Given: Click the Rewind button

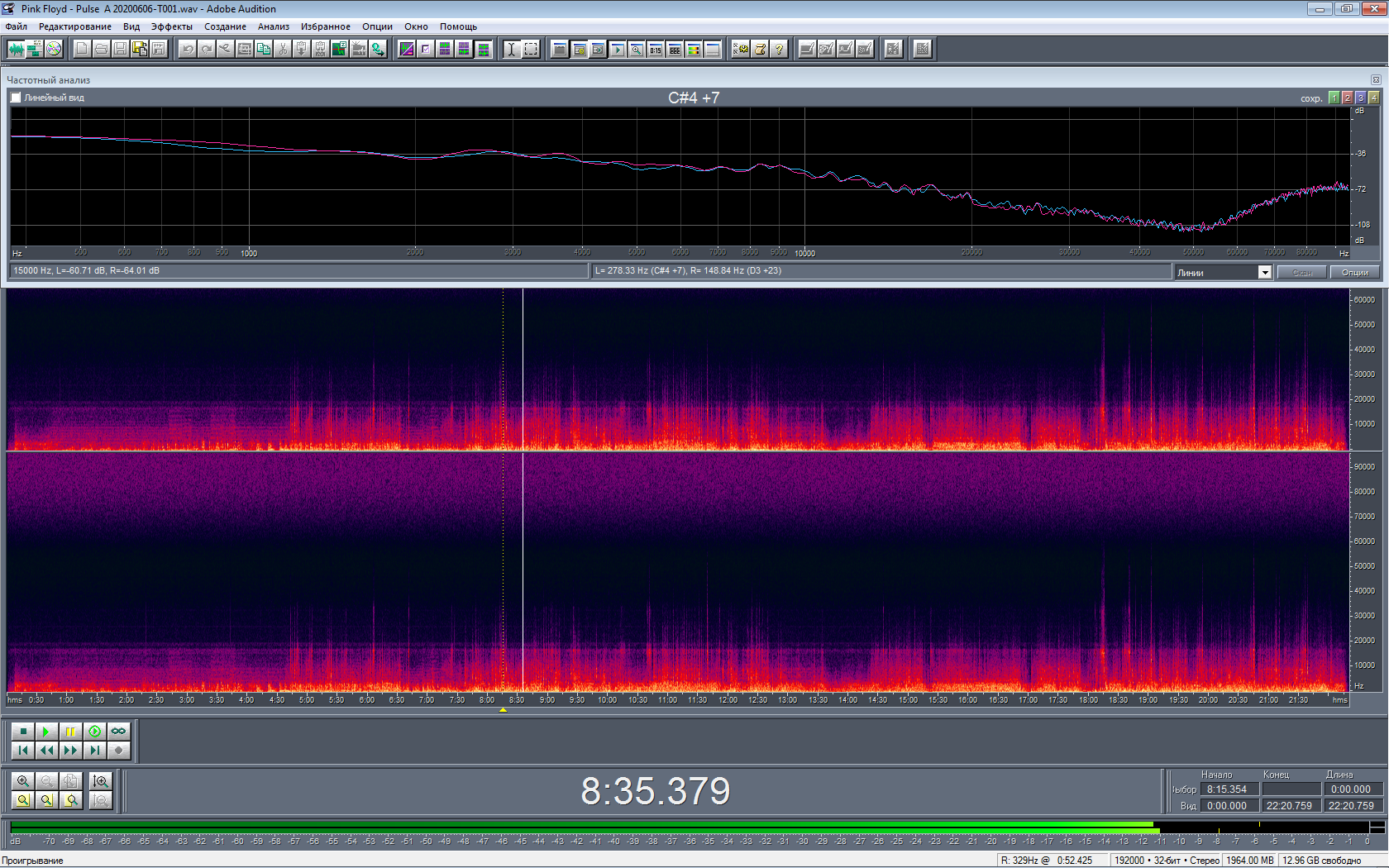Looking at the screenshot, I should pyautogui.click(x=47, y=750).
